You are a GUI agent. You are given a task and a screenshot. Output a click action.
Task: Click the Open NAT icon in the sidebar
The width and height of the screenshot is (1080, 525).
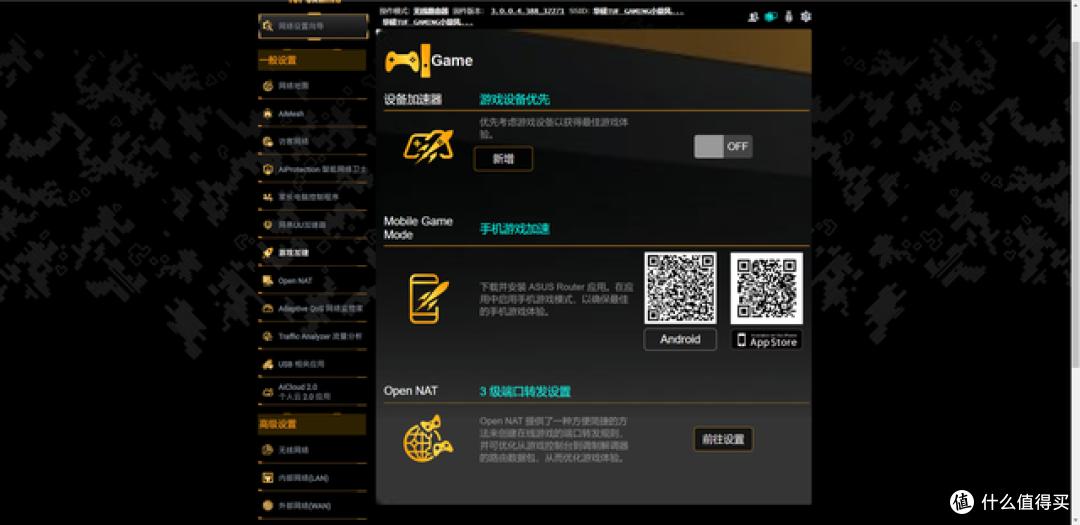pos(267,280)
